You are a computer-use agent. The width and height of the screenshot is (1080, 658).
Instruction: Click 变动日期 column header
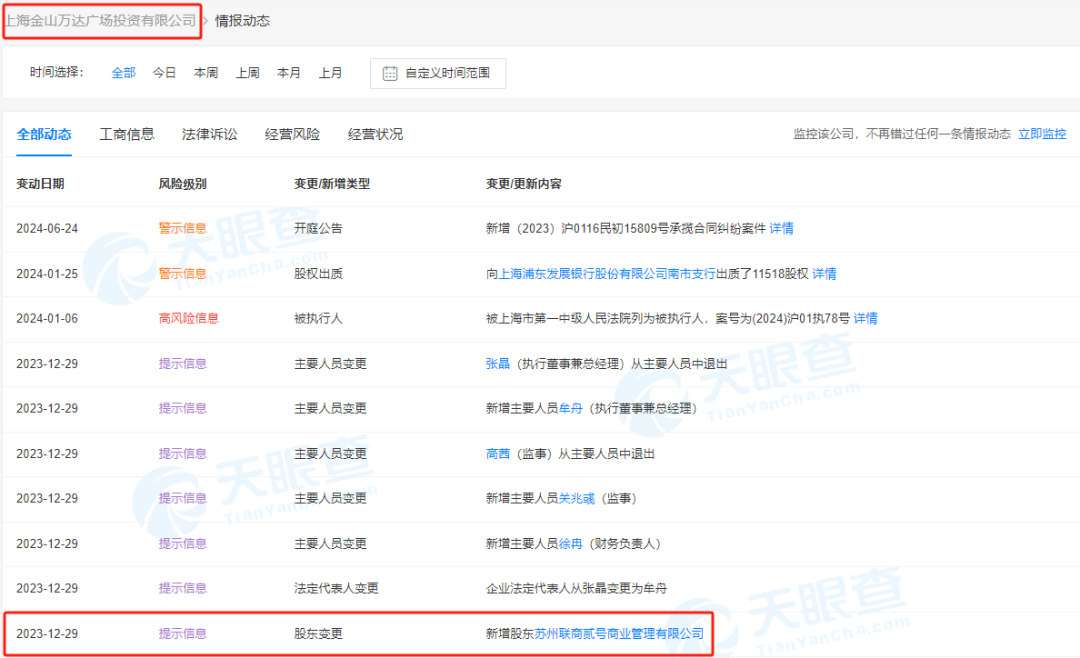[40, 184]
